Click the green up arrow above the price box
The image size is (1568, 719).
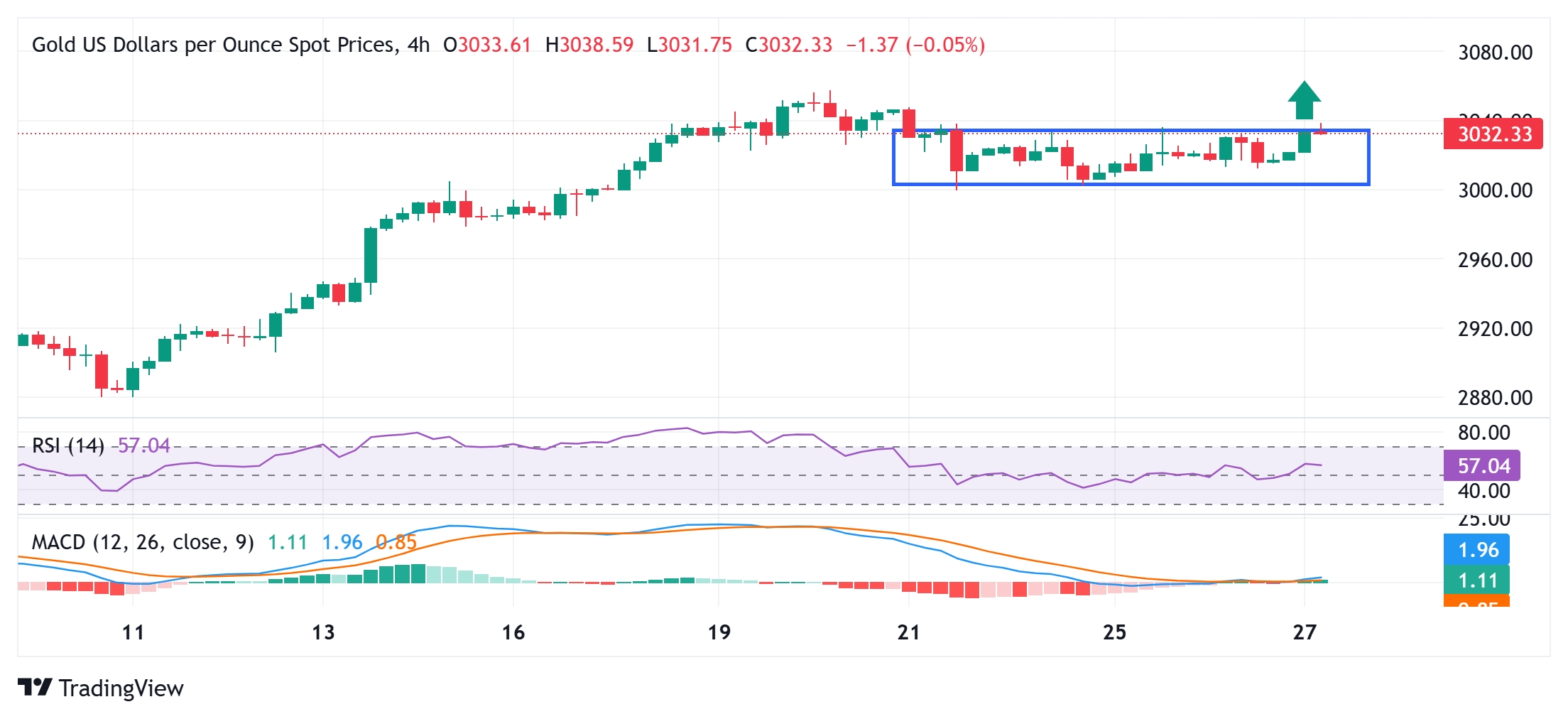[x=1304, y=101]
